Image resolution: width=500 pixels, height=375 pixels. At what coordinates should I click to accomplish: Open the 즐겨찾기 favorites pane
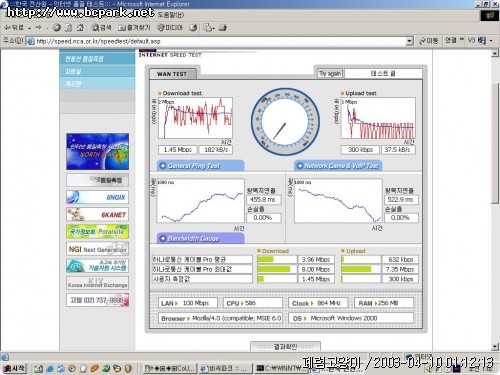(x=134, y=28)
